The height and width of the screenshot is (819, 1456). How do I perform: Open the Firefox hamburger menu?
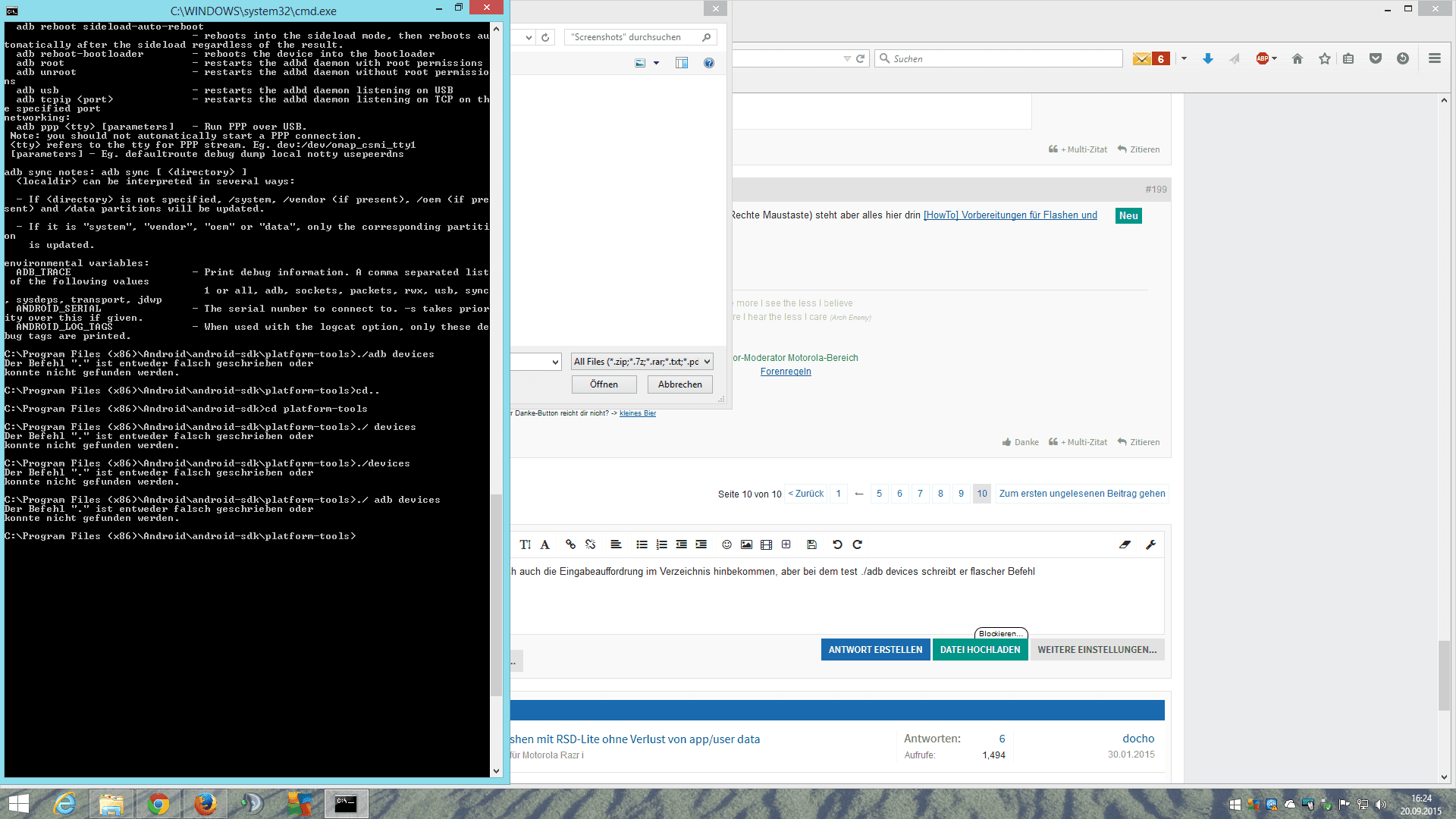coord(1435,58)
